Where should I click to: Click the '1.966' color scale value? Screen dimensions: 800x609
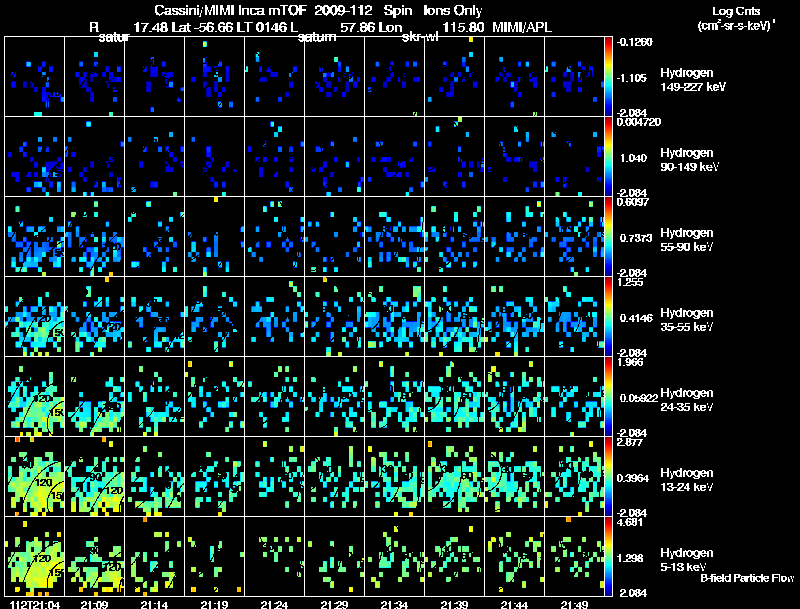point(630,362)
